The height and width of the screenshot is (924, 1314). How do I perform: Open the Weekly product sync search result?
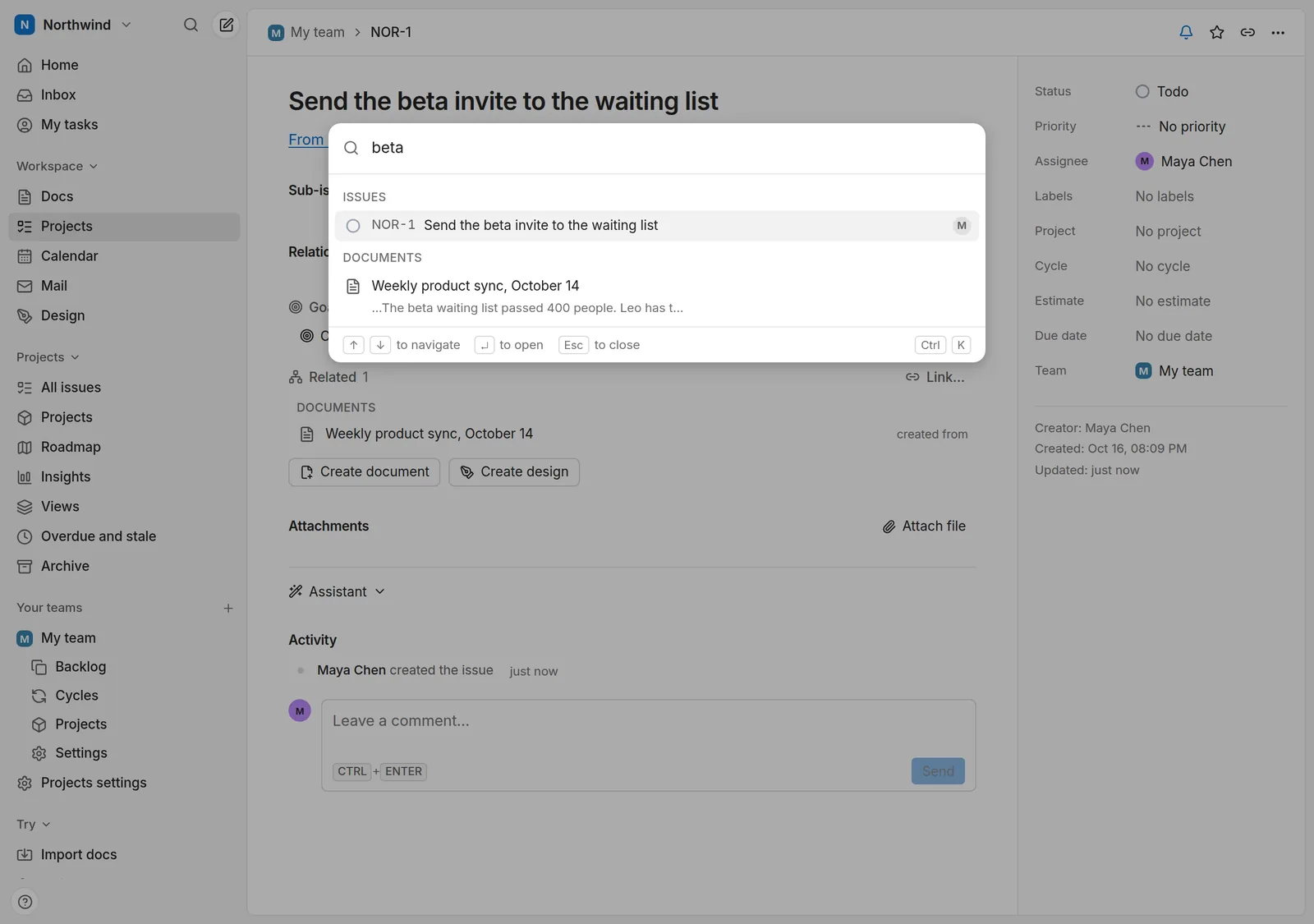(657, 296)
